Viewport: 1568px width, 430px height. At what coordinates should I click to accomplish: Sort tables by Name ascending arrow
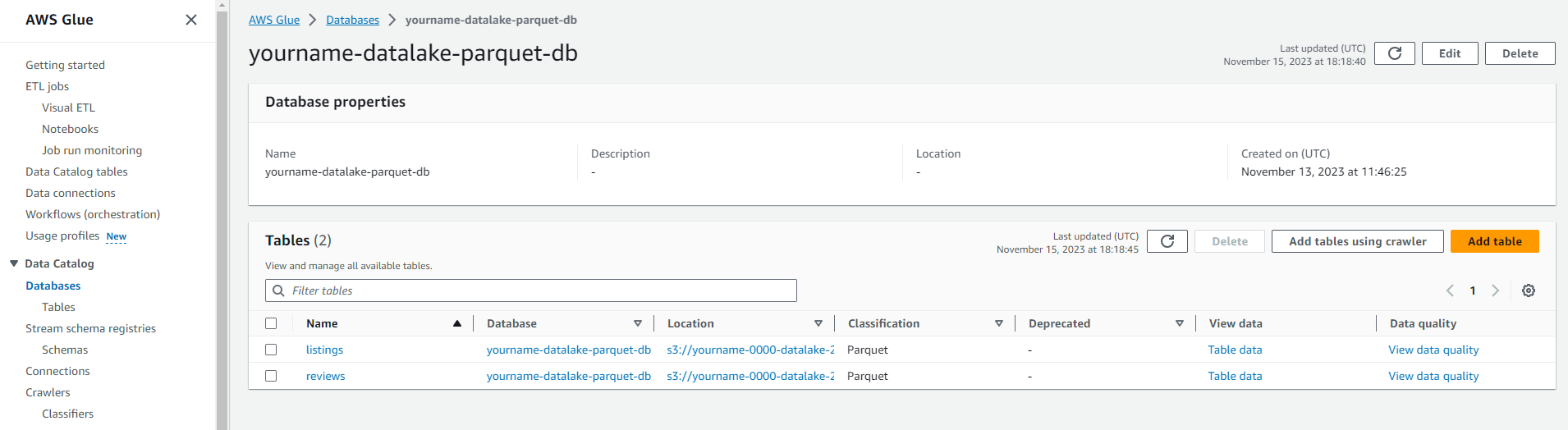click(457, 323)
